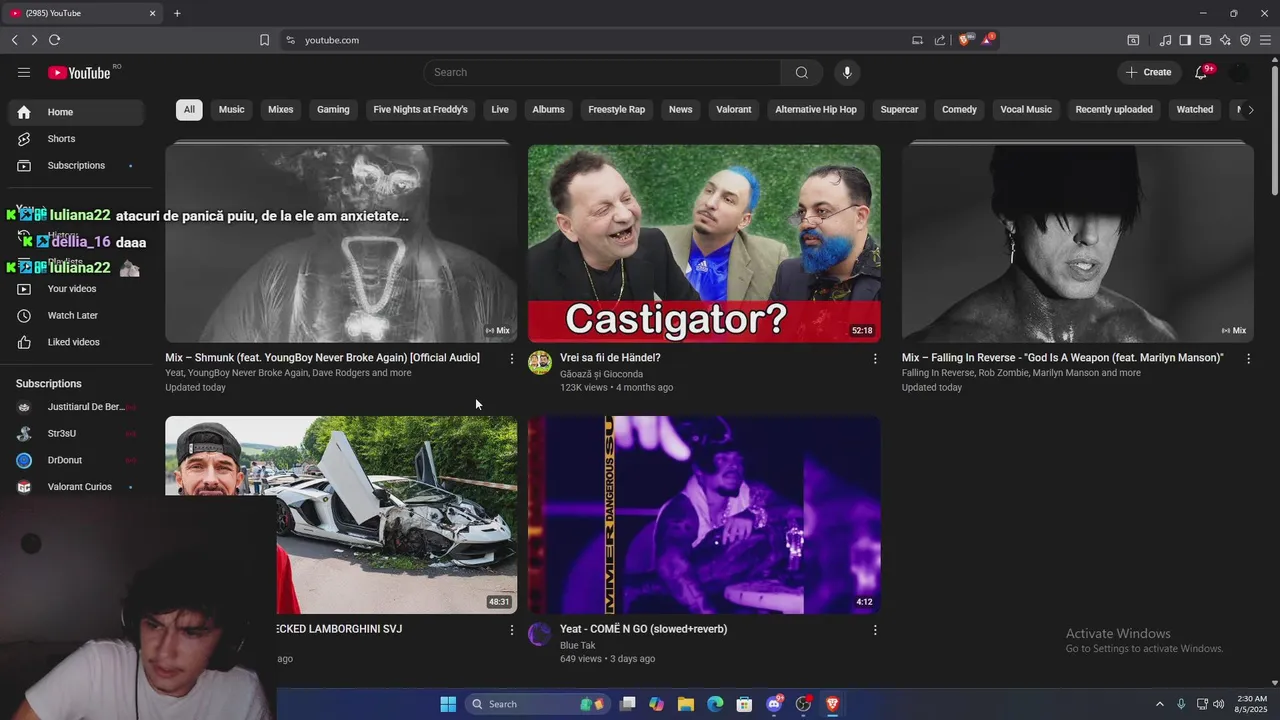Open Discord from the taskbar

774,704
